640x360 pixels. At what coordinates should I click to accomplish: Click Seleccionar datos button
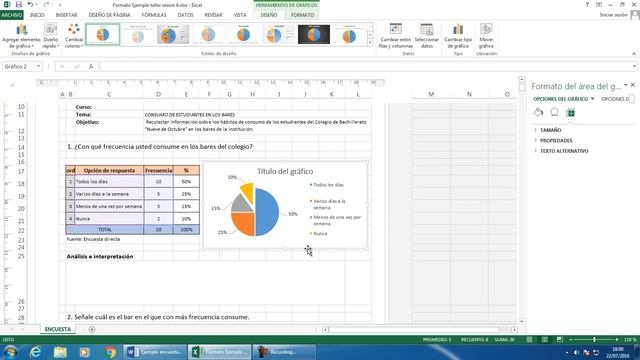click(x=427, y=36)
